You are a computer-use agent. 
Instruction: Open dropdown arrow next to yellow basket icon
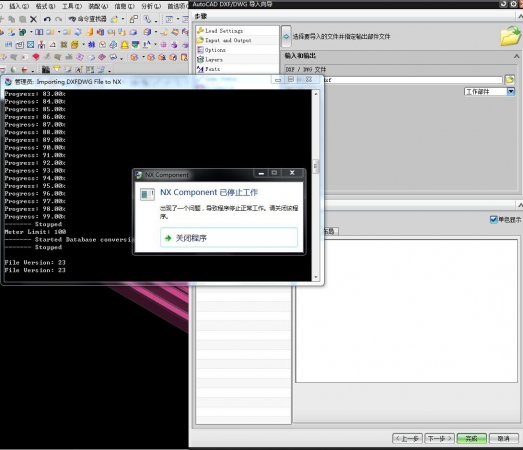[x=83, y=44]
